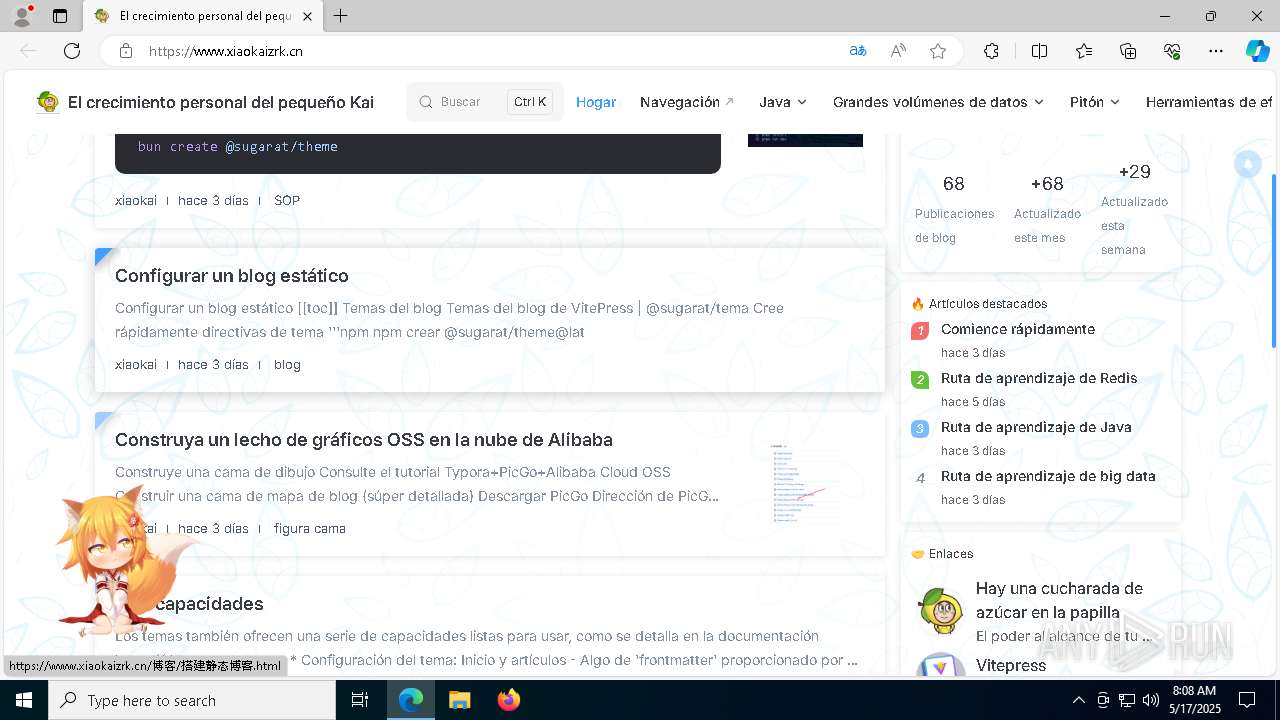Click +29 Actualizado esta semana stat
The height and width of the screenshot is (720, 1280).
point(1134,210)
